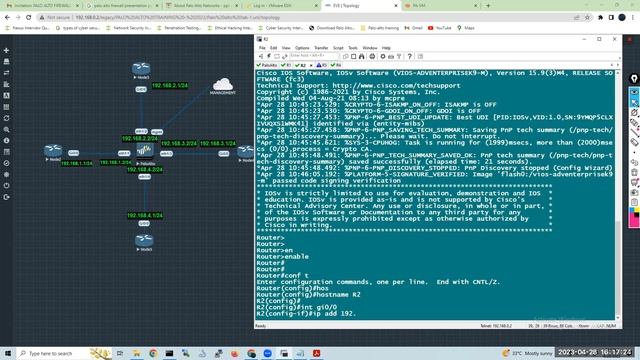
Task: Click the Add object plus icon in EVE sidebar
Action: point(6,50)
